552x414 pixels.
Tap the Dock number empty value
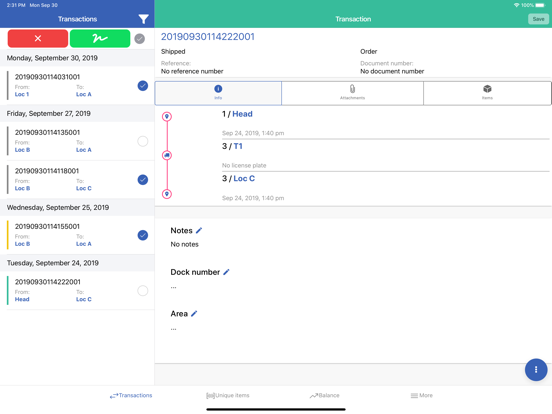[174, 287]
